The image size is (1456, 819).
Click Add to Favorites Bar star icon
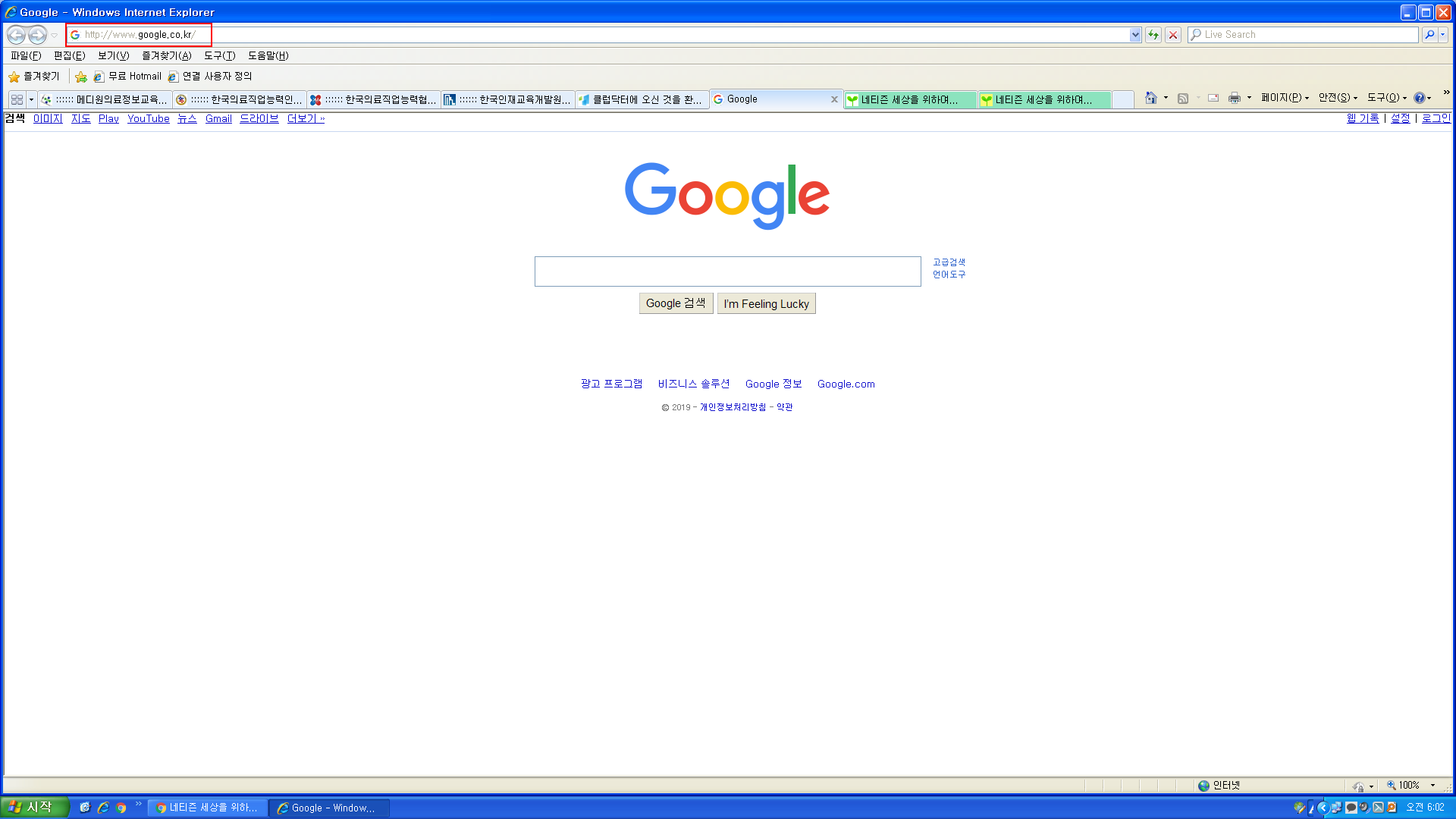pyautogui.click(x=81, y=77)
